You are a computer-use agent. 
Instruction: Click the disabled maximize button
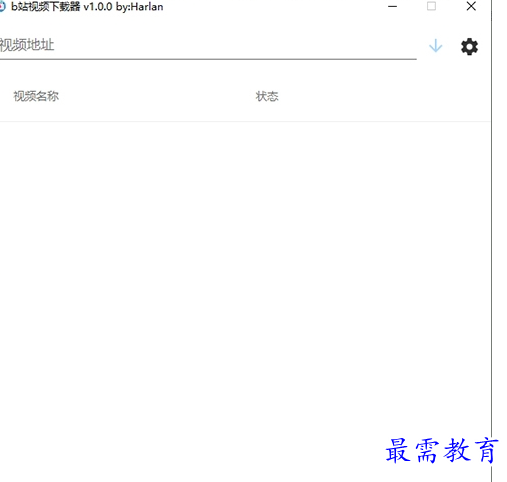[431, 6]
